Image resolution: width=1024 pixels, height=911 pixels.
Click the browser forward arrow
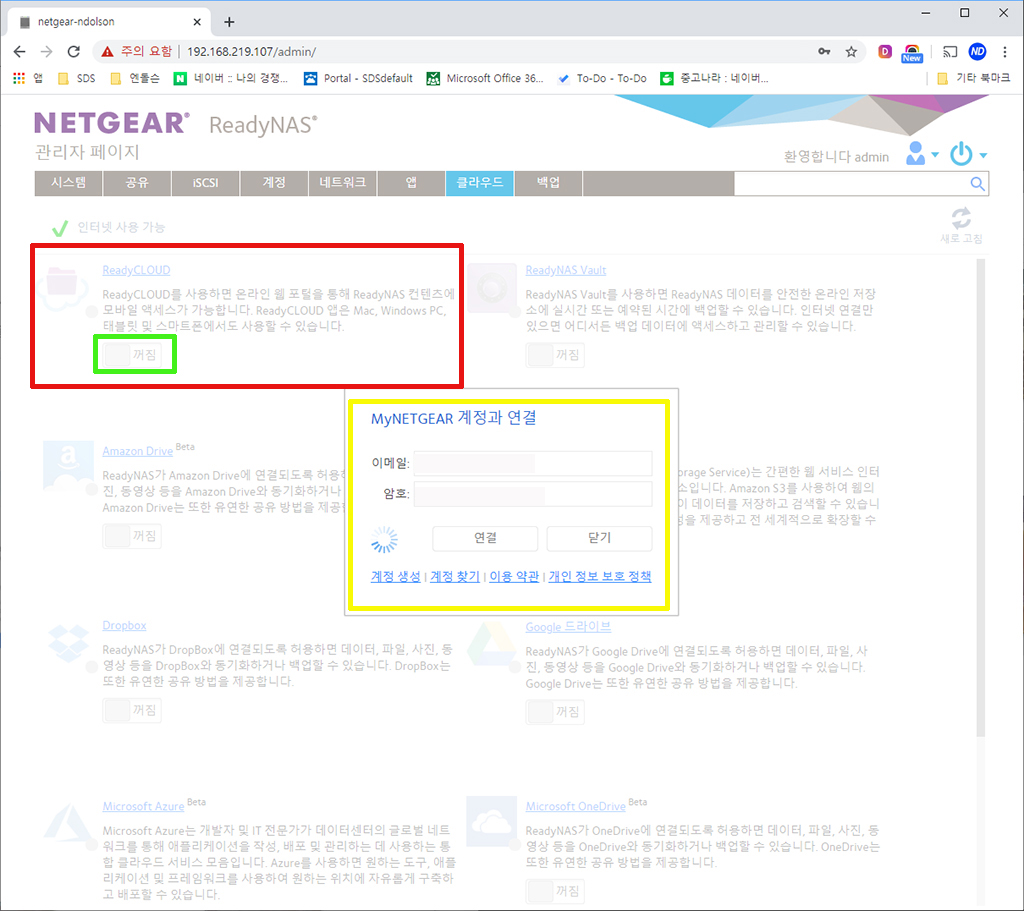(x=46, y=52)
